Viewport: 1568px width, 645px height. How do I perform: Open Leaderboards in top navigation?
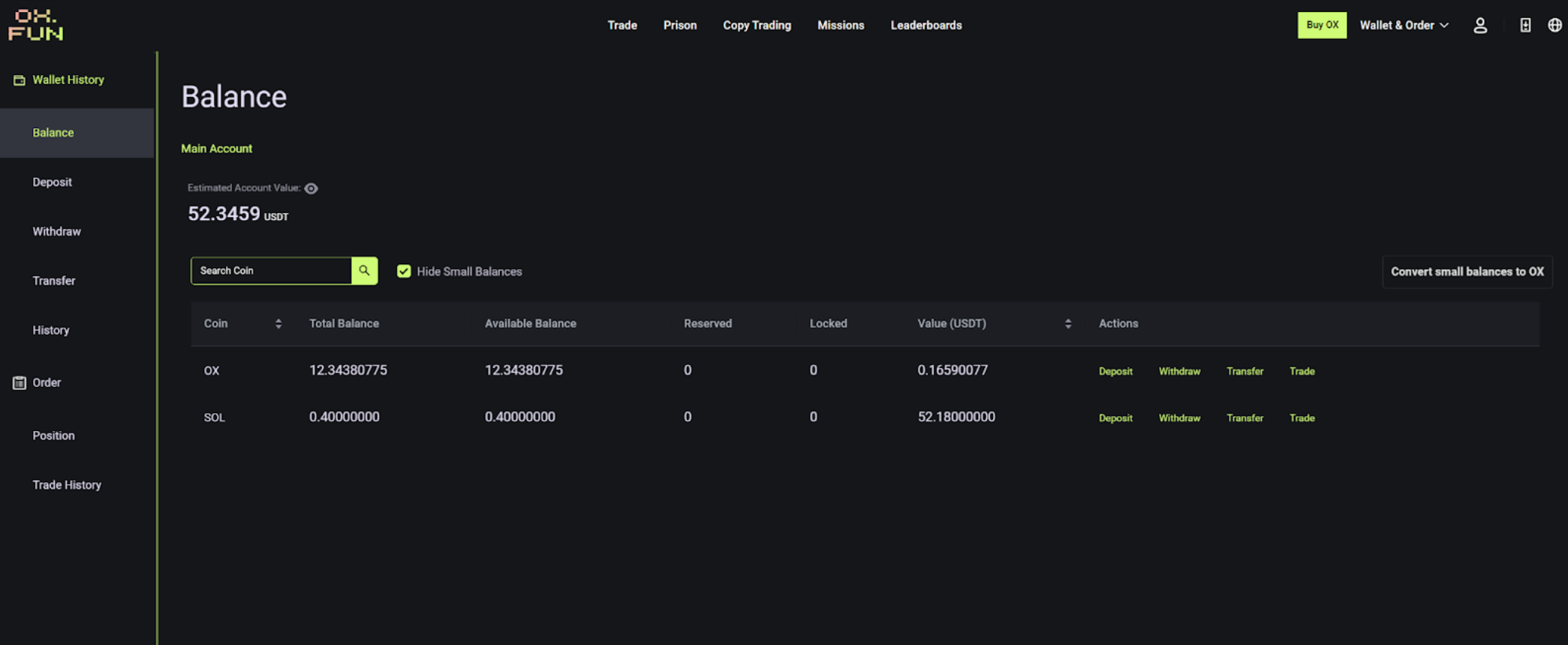tap(926, 26)
